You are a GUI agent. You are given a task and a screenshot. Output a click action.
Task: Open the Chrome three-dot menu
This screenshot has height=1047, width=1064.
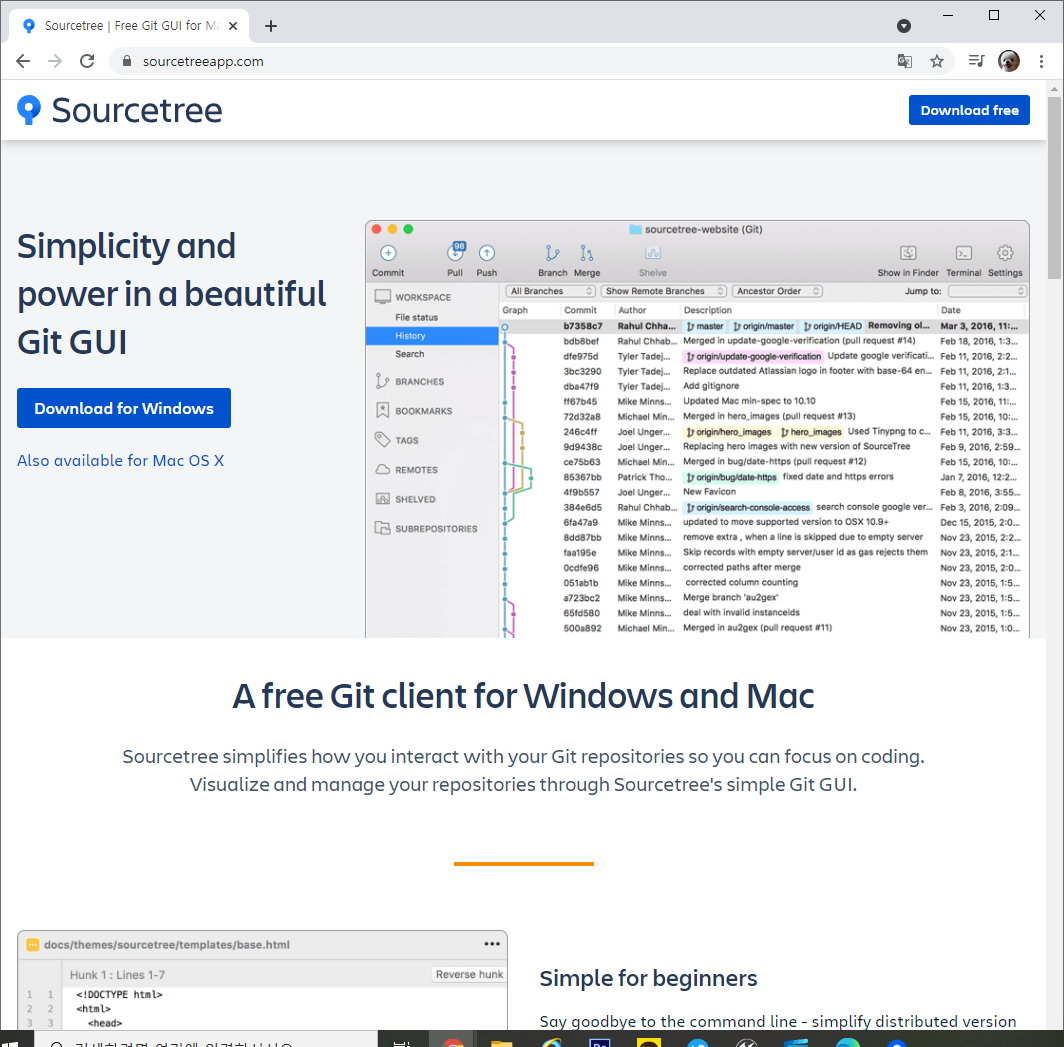(x=1041, y=61)
